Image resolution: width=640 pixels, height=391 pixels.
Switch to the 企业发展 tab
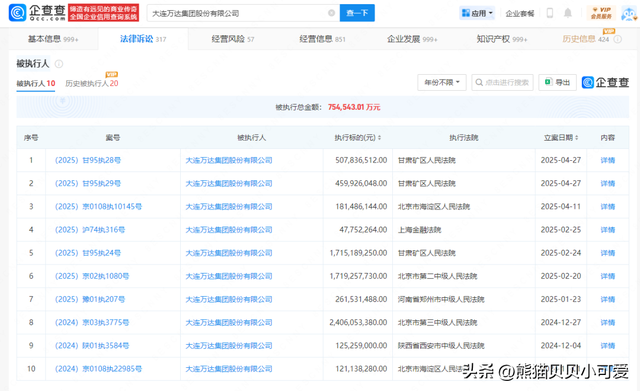pyautogui.click(x=412, y=39)
